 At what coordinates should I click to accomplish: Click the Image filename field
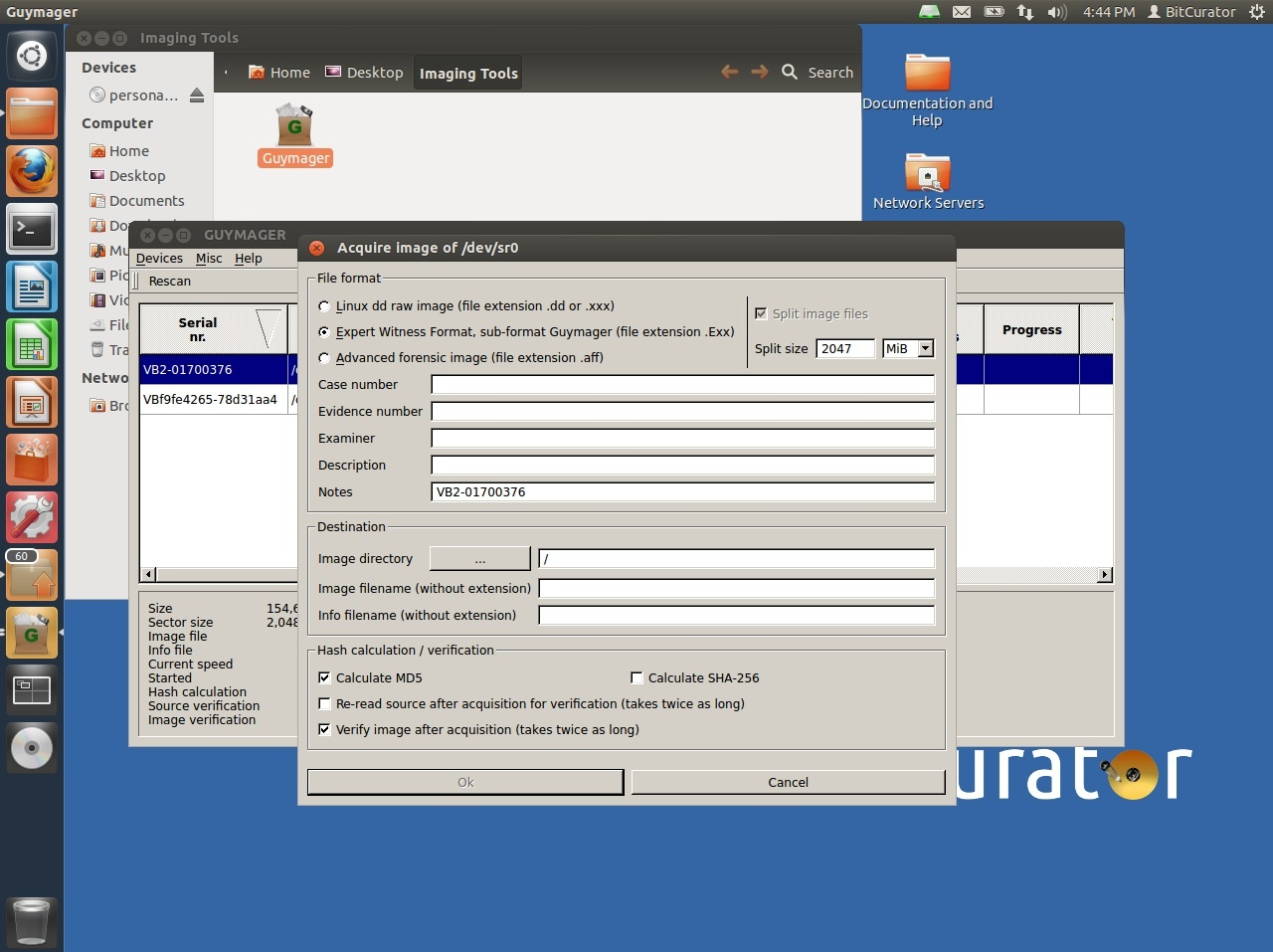point(737,589)
